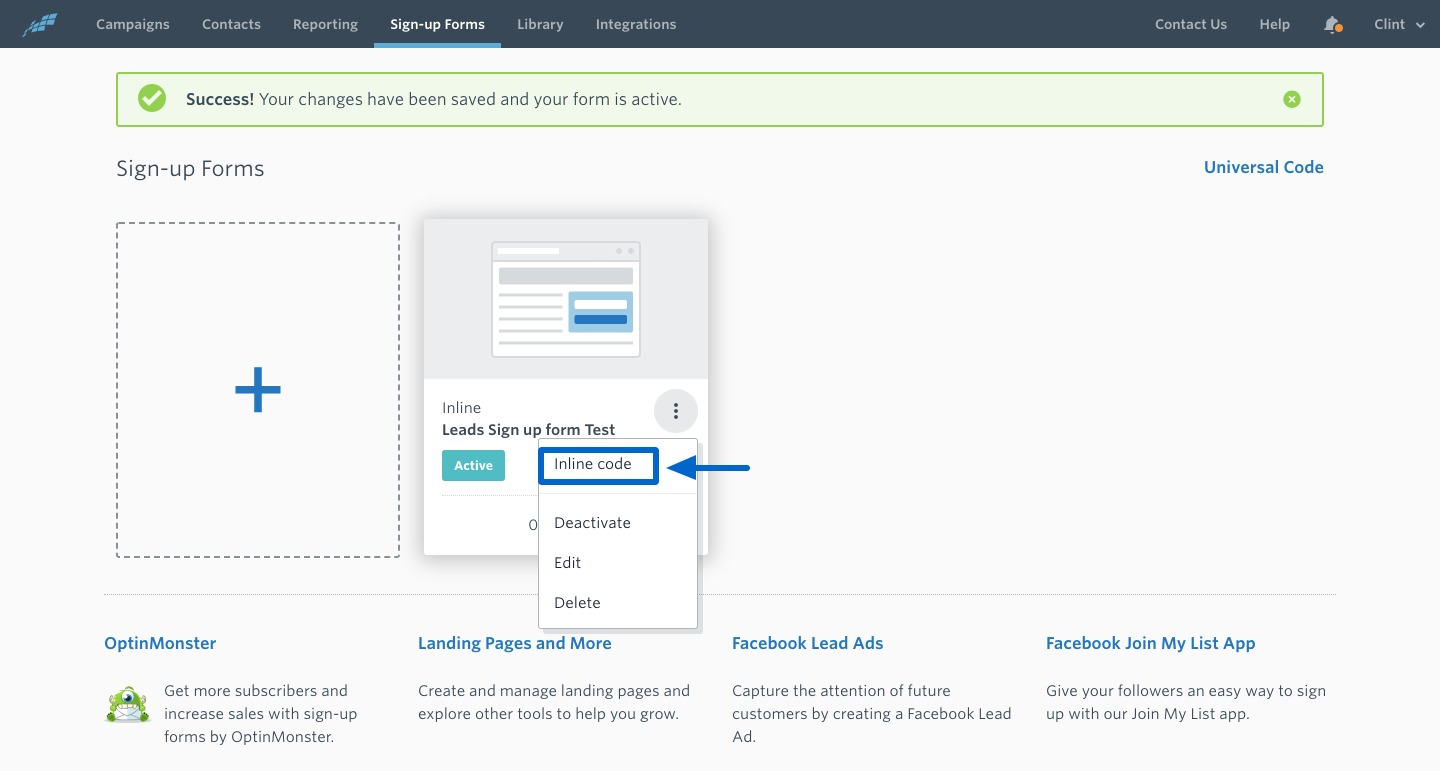Open Facebook Join My List App link
1440x771 pixels.
click(1151, 643)
